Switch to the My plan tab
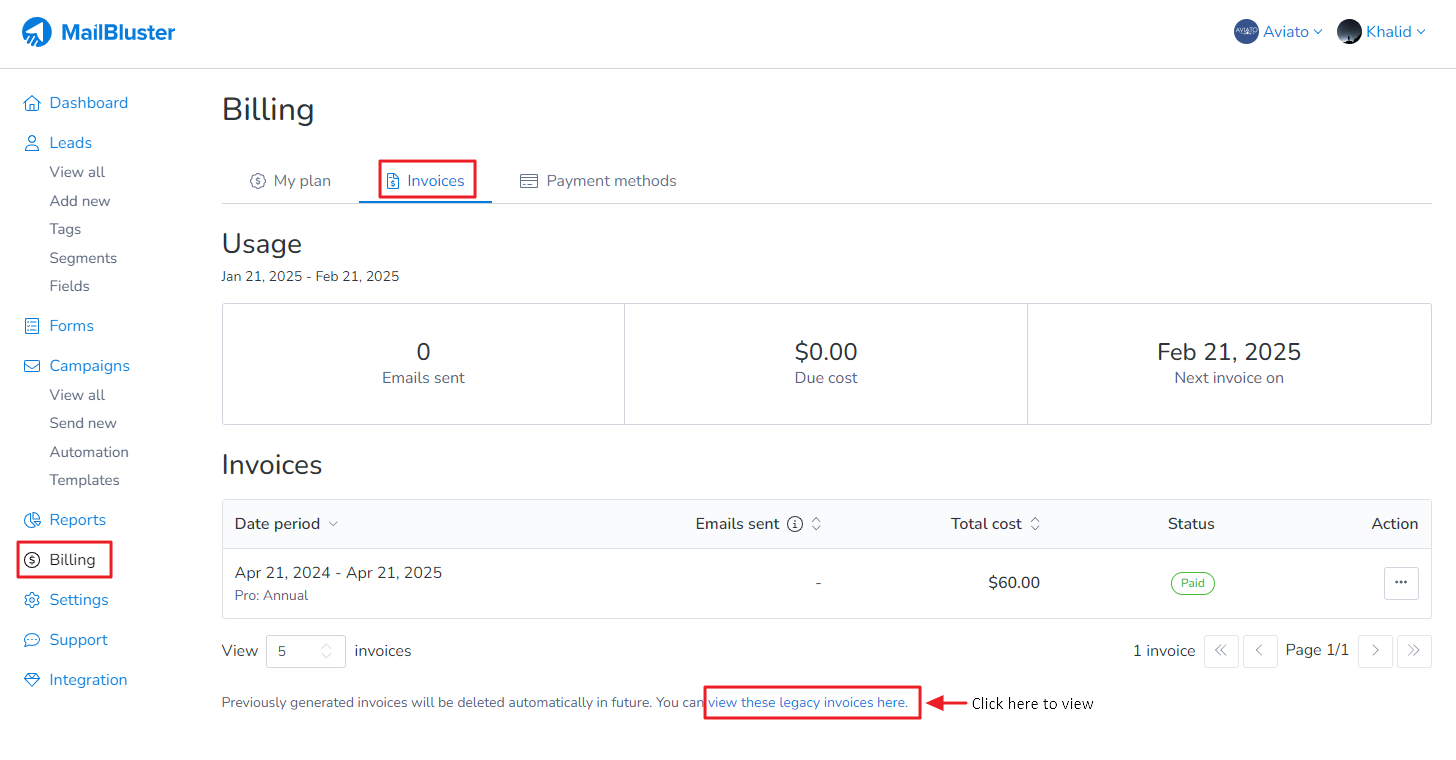Image resolution: width=1456 pixels, height=760 pixels. coord(290,181)
